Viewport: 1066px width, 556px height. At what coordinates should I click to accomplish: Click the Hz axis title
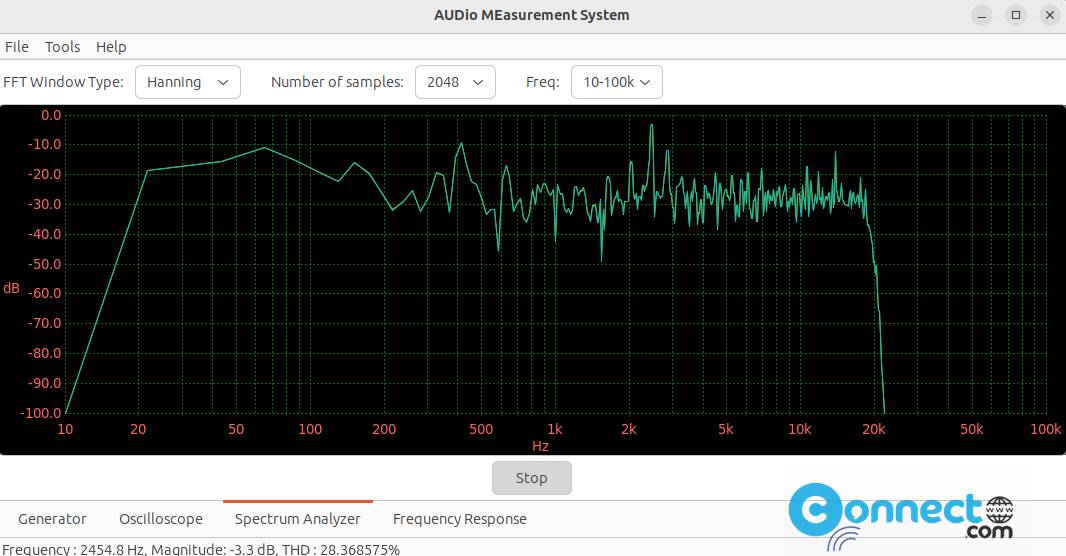click(x=540, y=446)
